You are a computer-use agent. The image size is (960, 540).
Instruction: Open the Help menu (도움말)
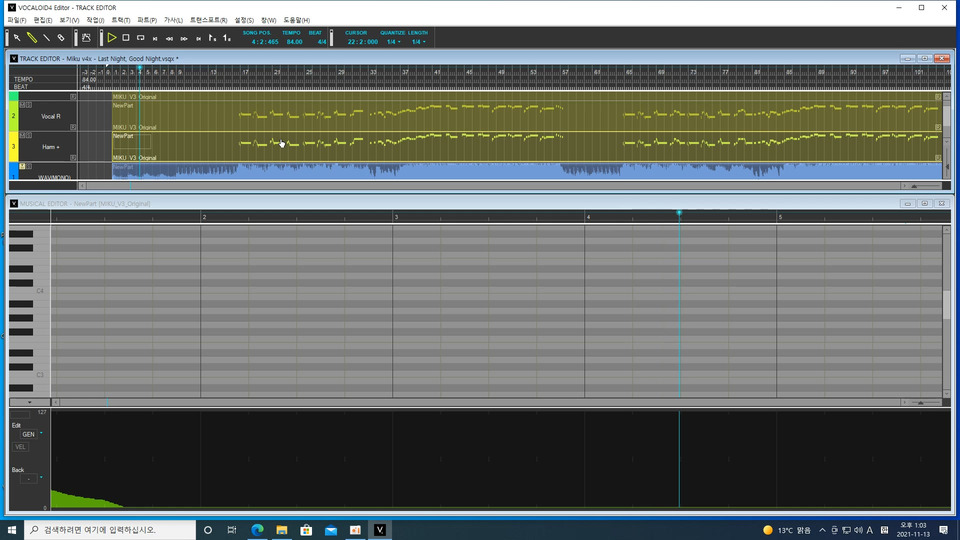(x=296, y=20)
